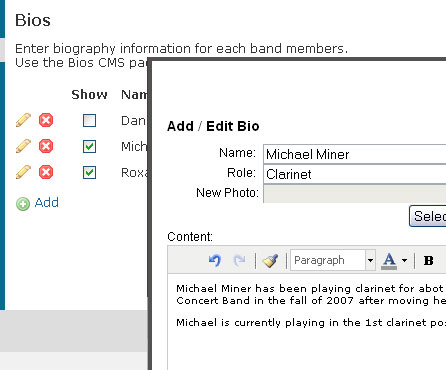
Task: Delete the Dan bio row
Action: tap(46, 120)
